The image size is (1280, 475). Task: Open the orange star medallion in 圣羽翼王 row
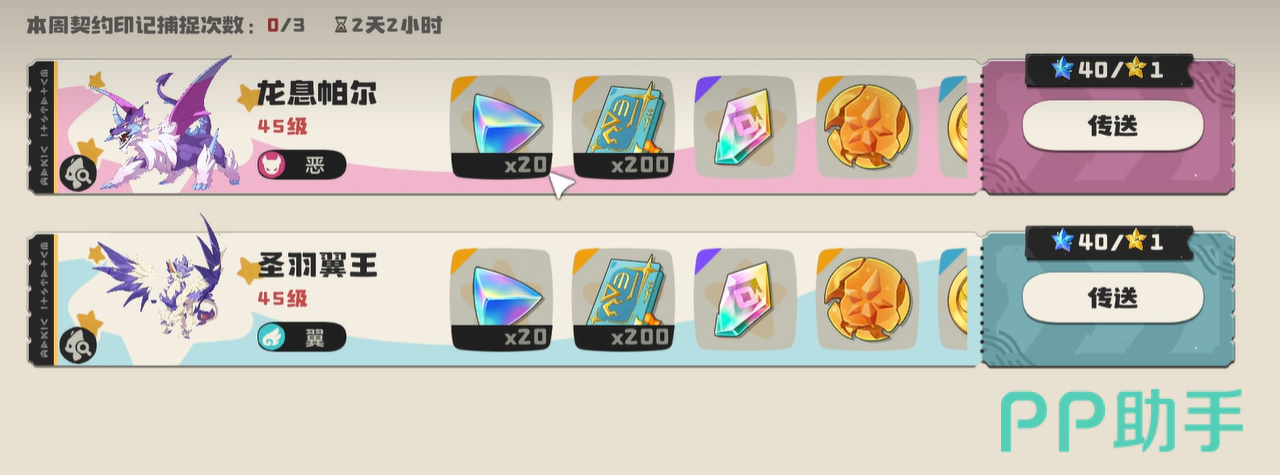[867, 299]
